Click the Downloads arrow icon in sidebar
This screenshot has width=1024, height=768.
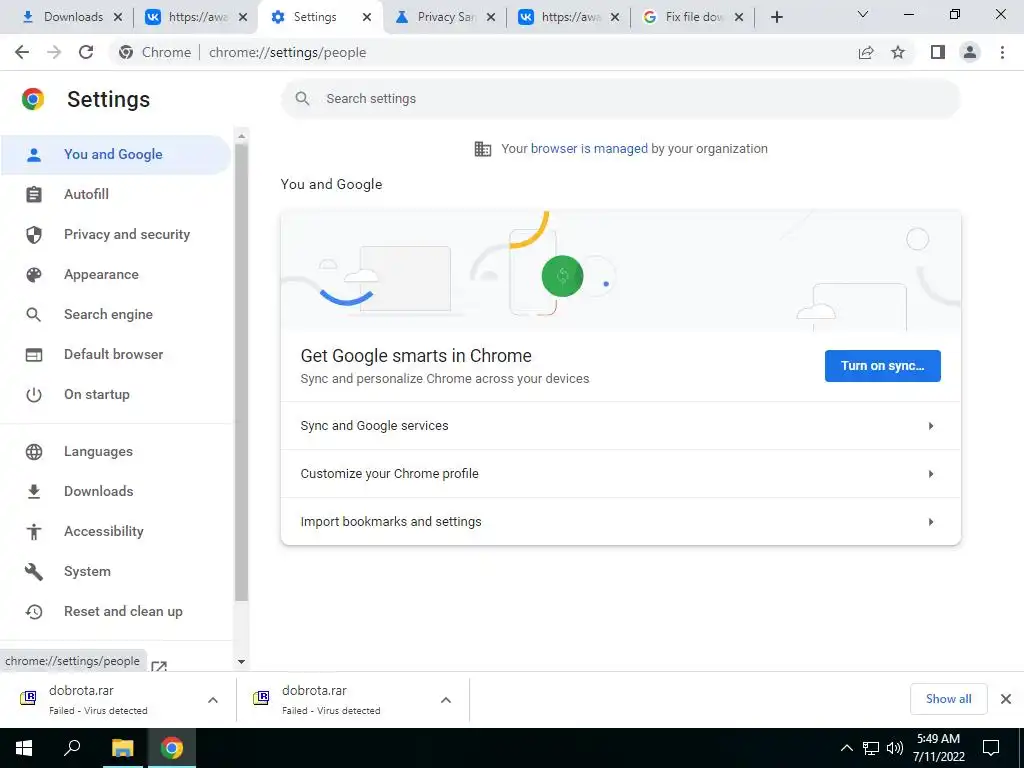tap(34, 492)
